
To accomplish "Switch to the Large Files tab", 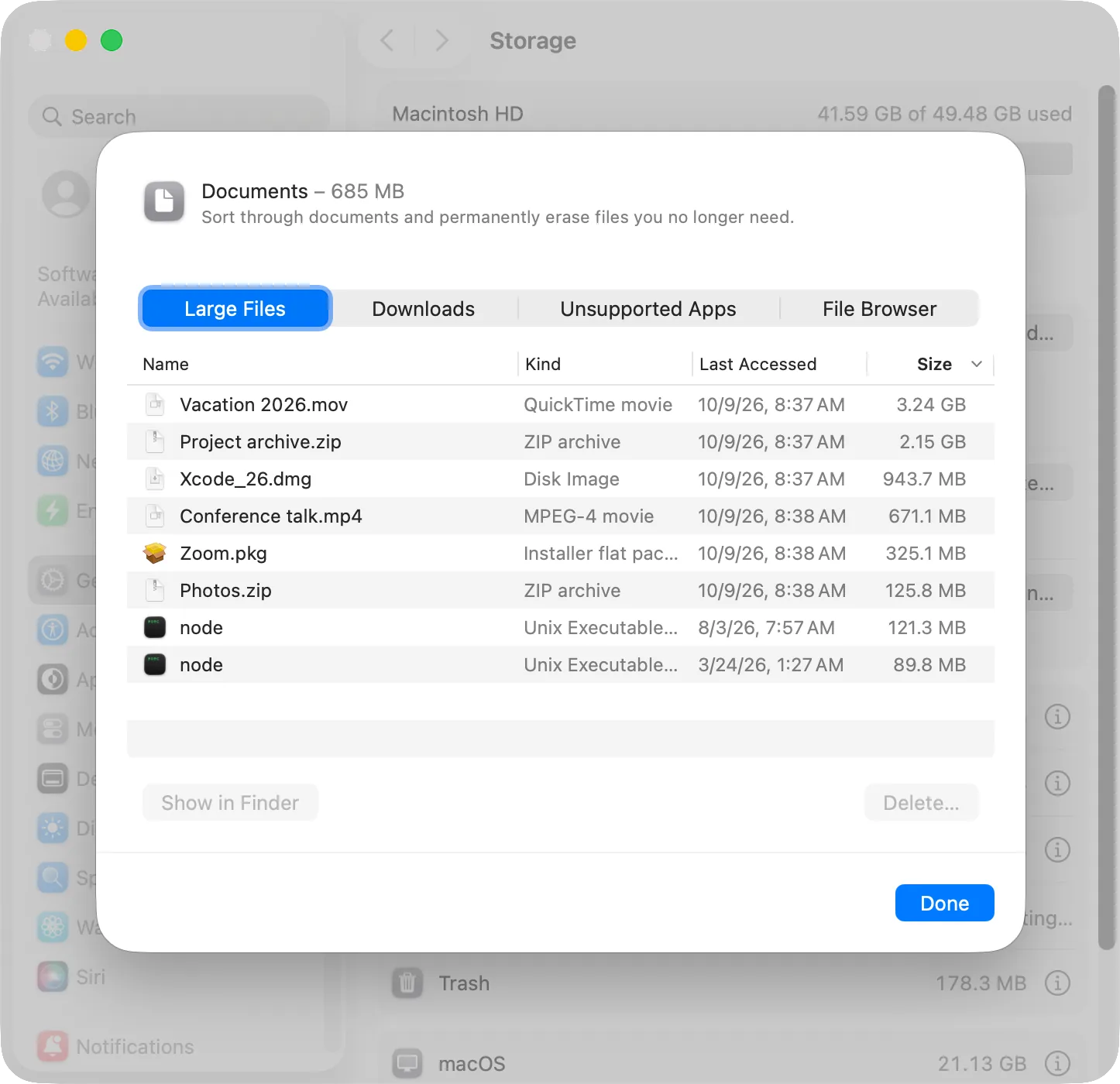I will tap(235, 309).
